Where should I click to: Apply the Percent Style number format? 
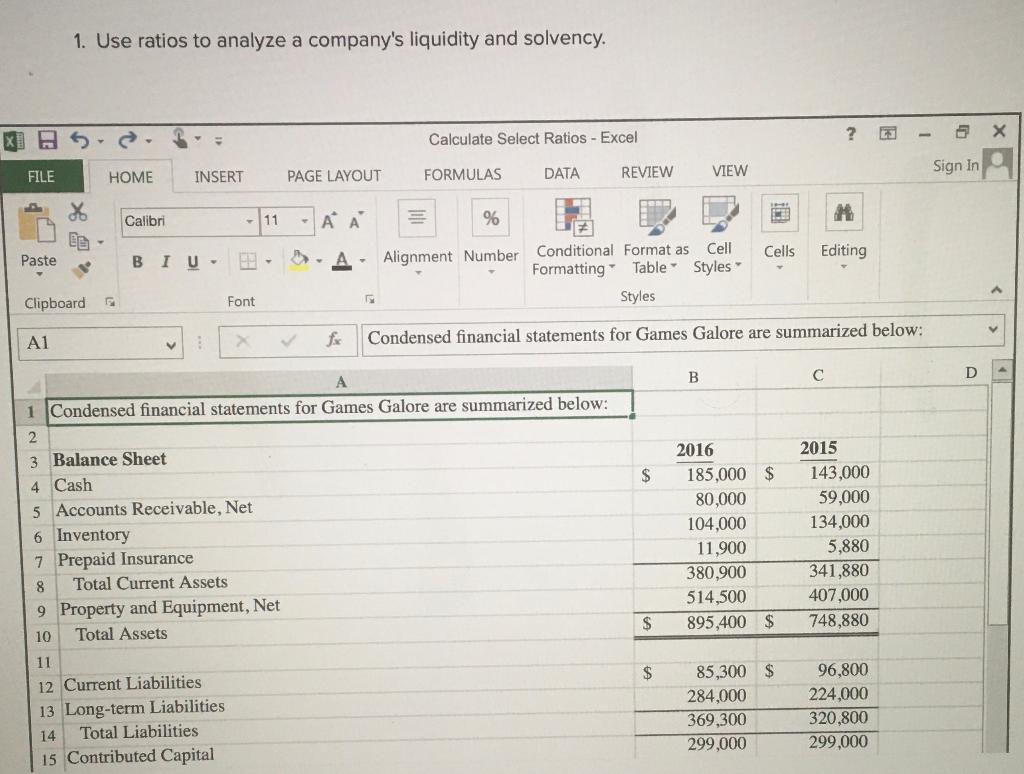(x=489, y=217)
